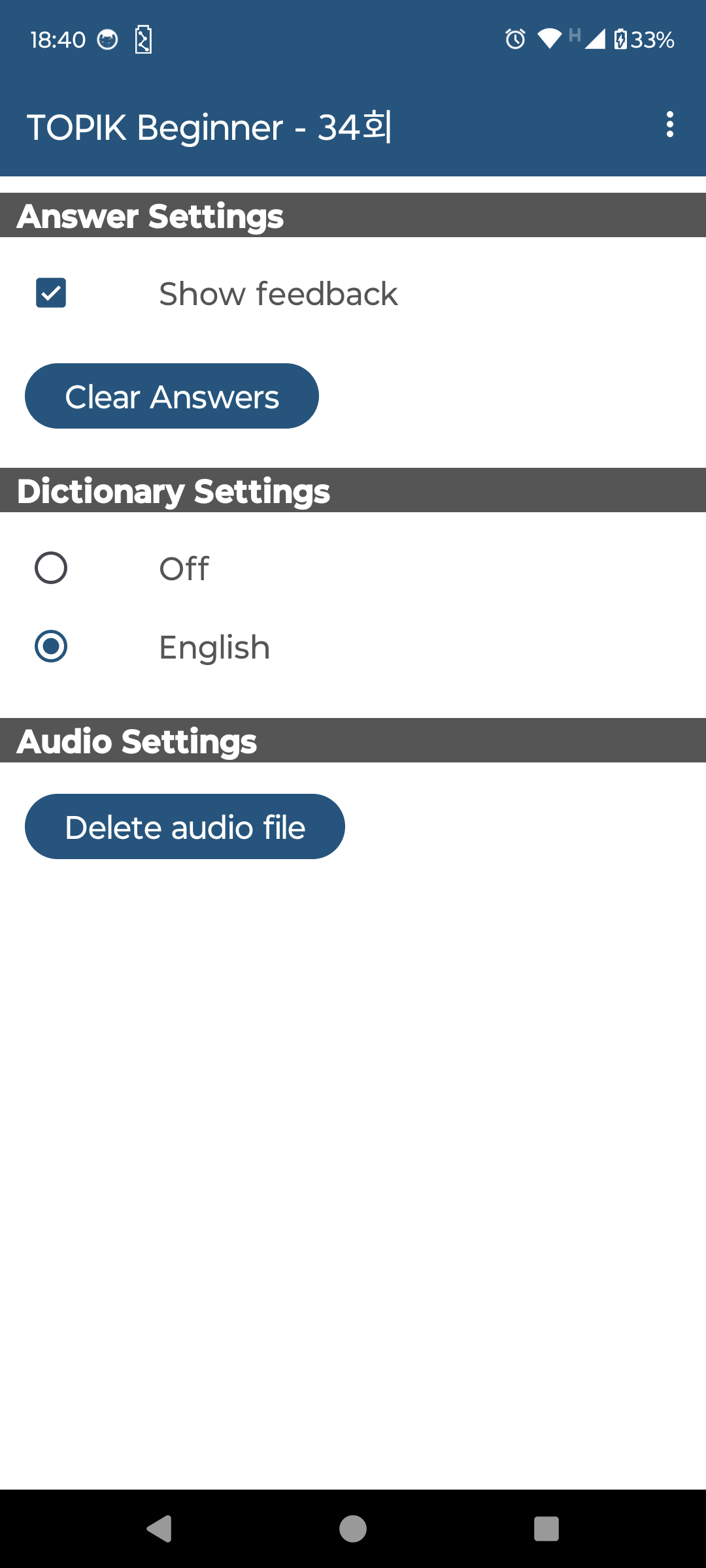
Task: Select the English dictionary radio button
Action: click(x=51, y=646)
